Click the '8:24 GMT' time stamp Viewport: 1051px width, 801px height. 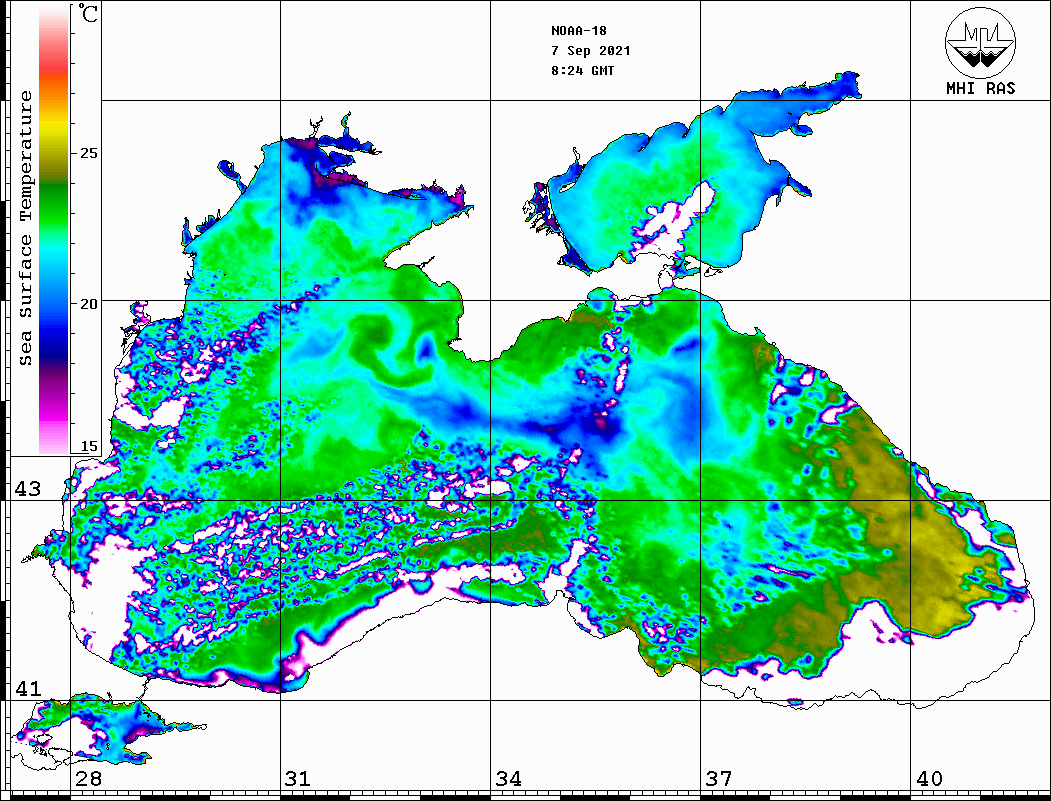[x=583, y=71]
